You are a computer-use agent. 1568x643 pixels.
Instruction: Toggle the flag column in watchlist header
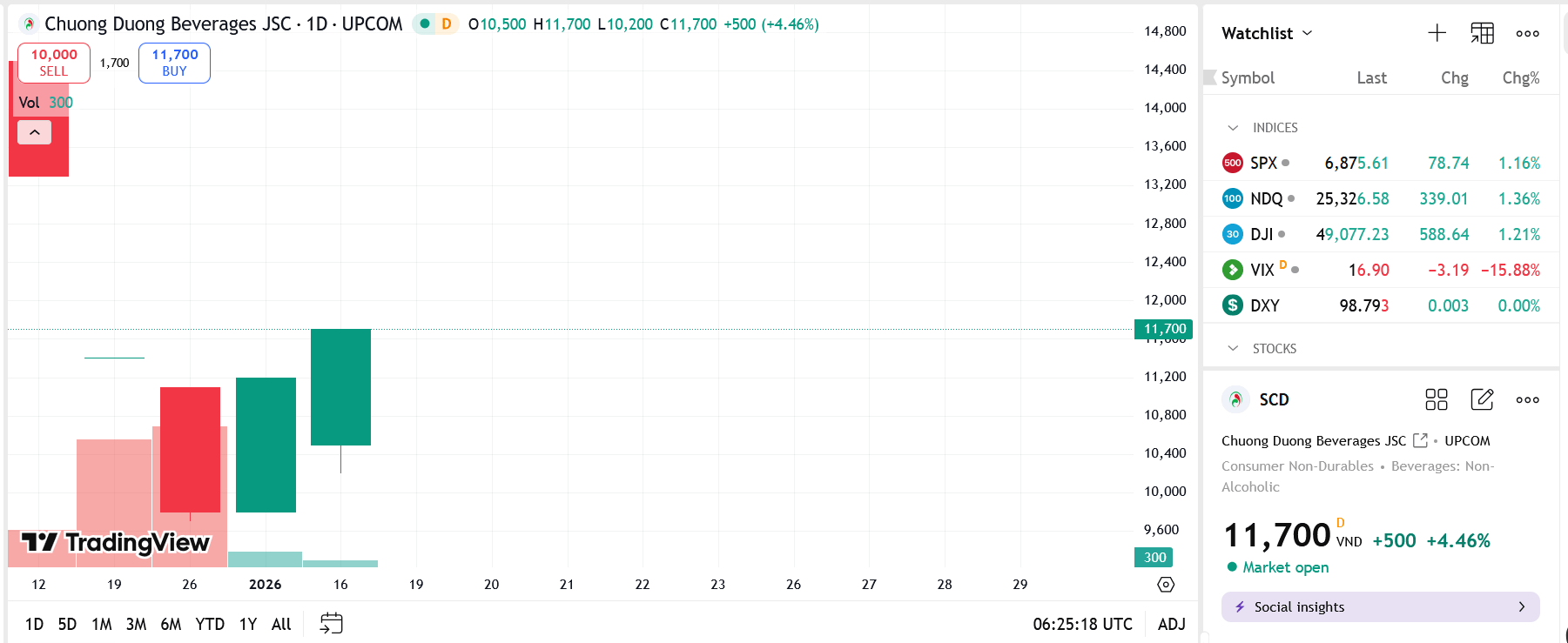coord(1210,77)
